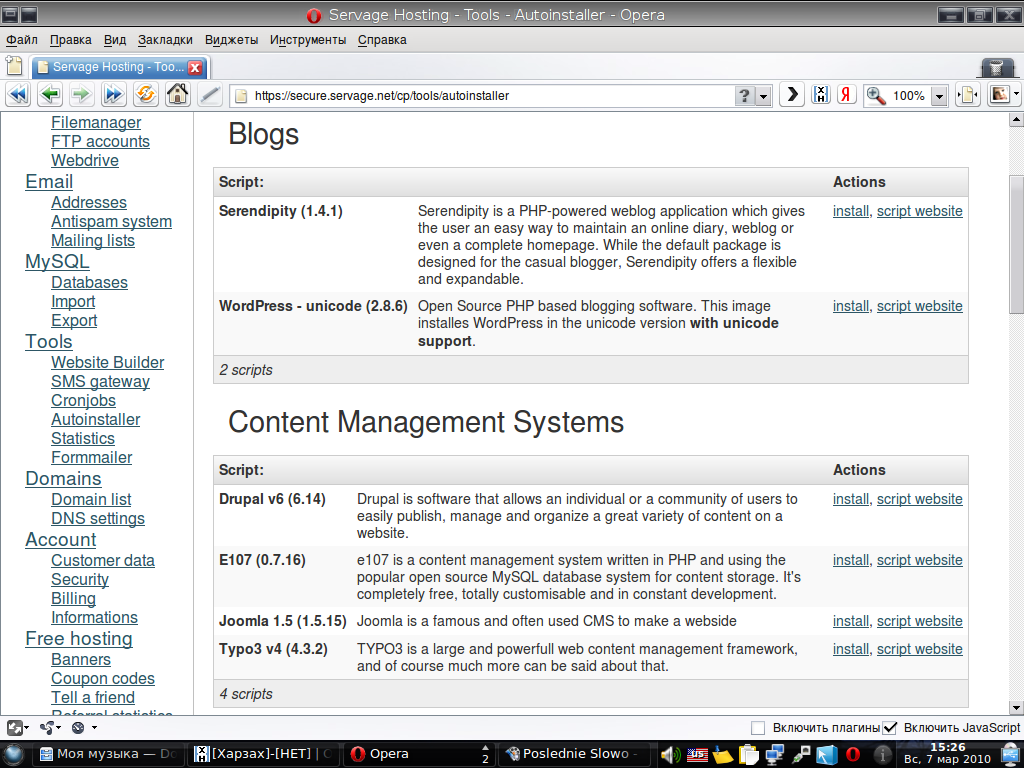
Task: Click the US flag keyboard layout icon
Action: pyautogui.click(x=697, y=754)
